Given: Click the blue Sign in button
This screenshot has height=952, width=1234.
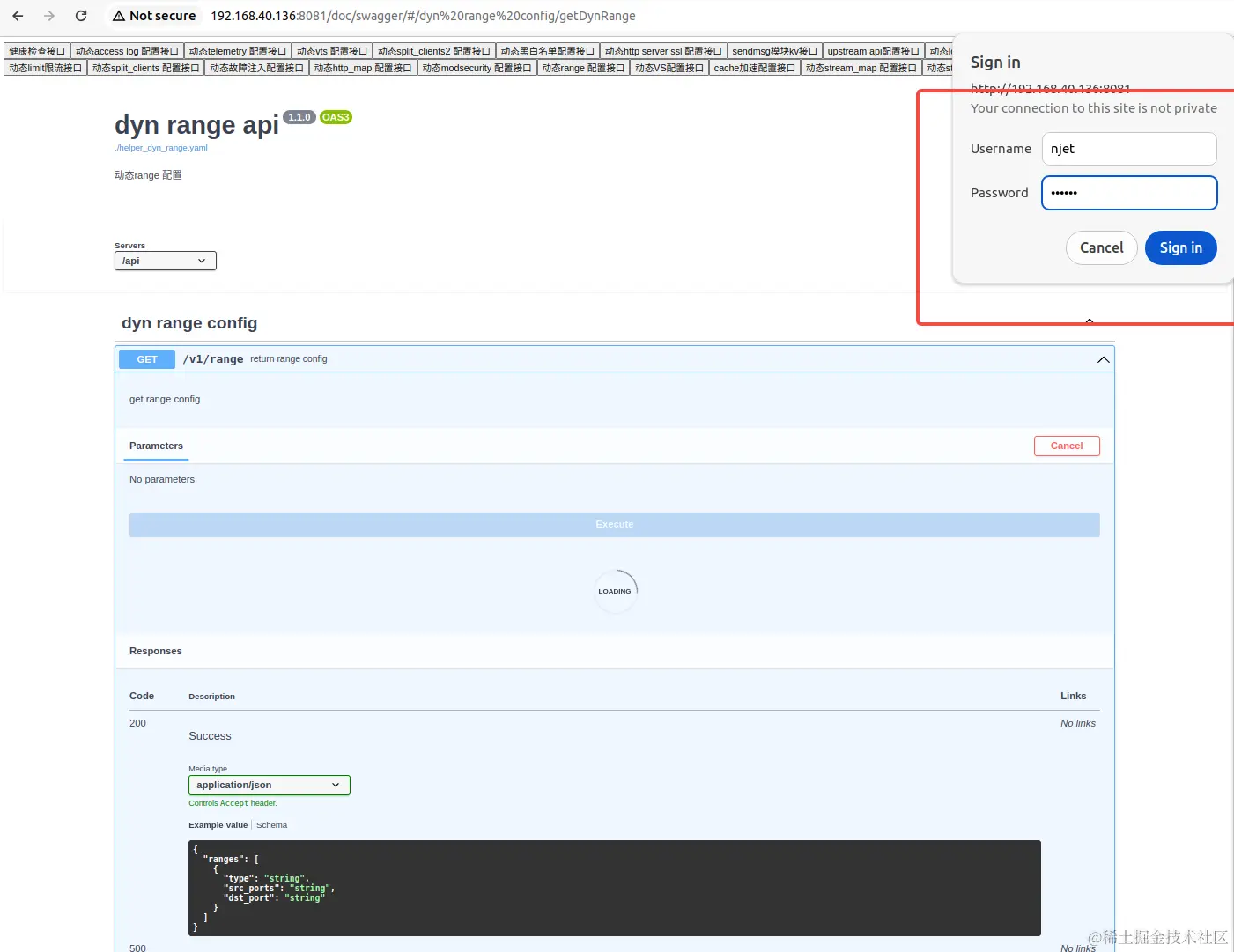Looking at the screenshot, I should (x=1181, y=247).
